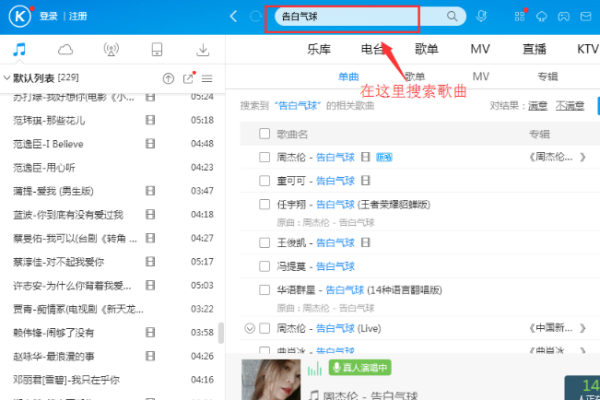Image resolution: width=600 pixels, height=400 pixels.
Task: Collapse the 默认列表 playlist chevron
Action: [7, 78]
